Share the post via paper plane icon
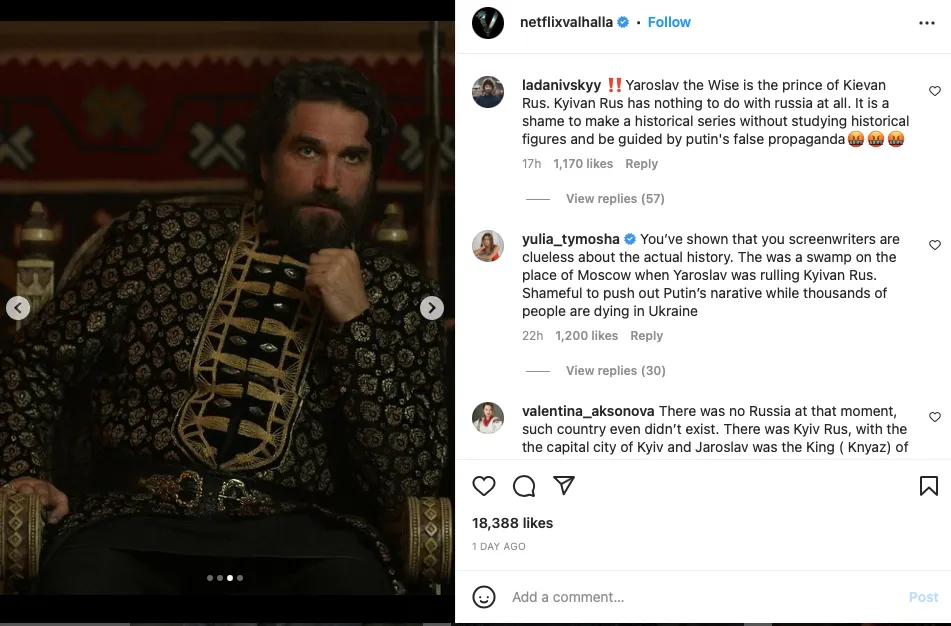Image resolution: width=951 pixels, height=626 pixels. click(x=564, y=486)
